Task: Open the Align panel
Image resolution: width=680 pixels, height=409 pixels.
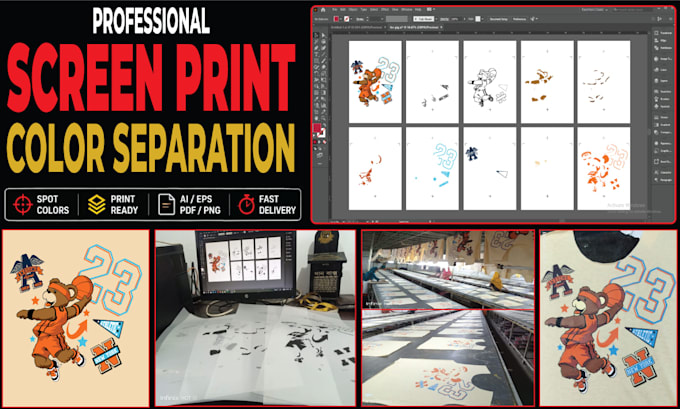Action: (661, 40)
